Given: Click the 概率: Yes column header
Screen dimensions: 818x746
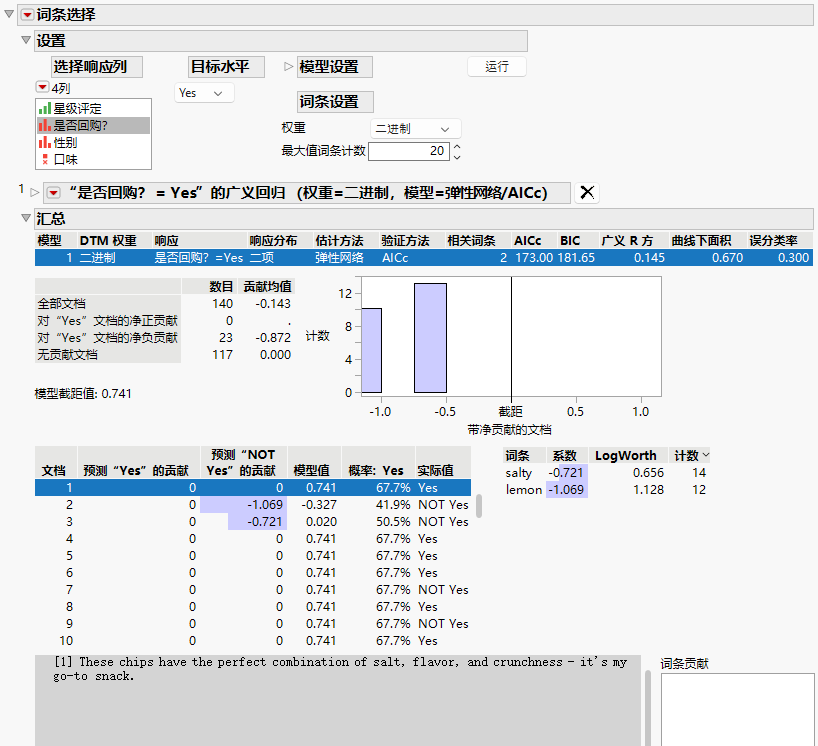Looking at the screenshot, I should pos(378,463).
